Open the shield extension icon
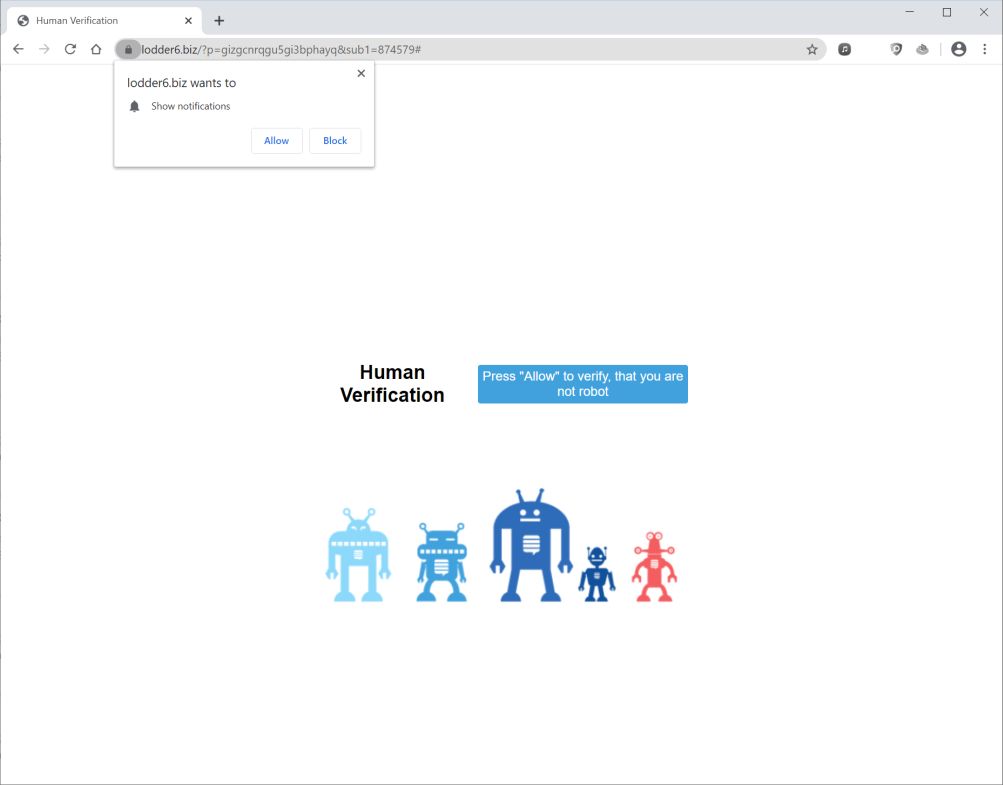 (x=896, y=49)
